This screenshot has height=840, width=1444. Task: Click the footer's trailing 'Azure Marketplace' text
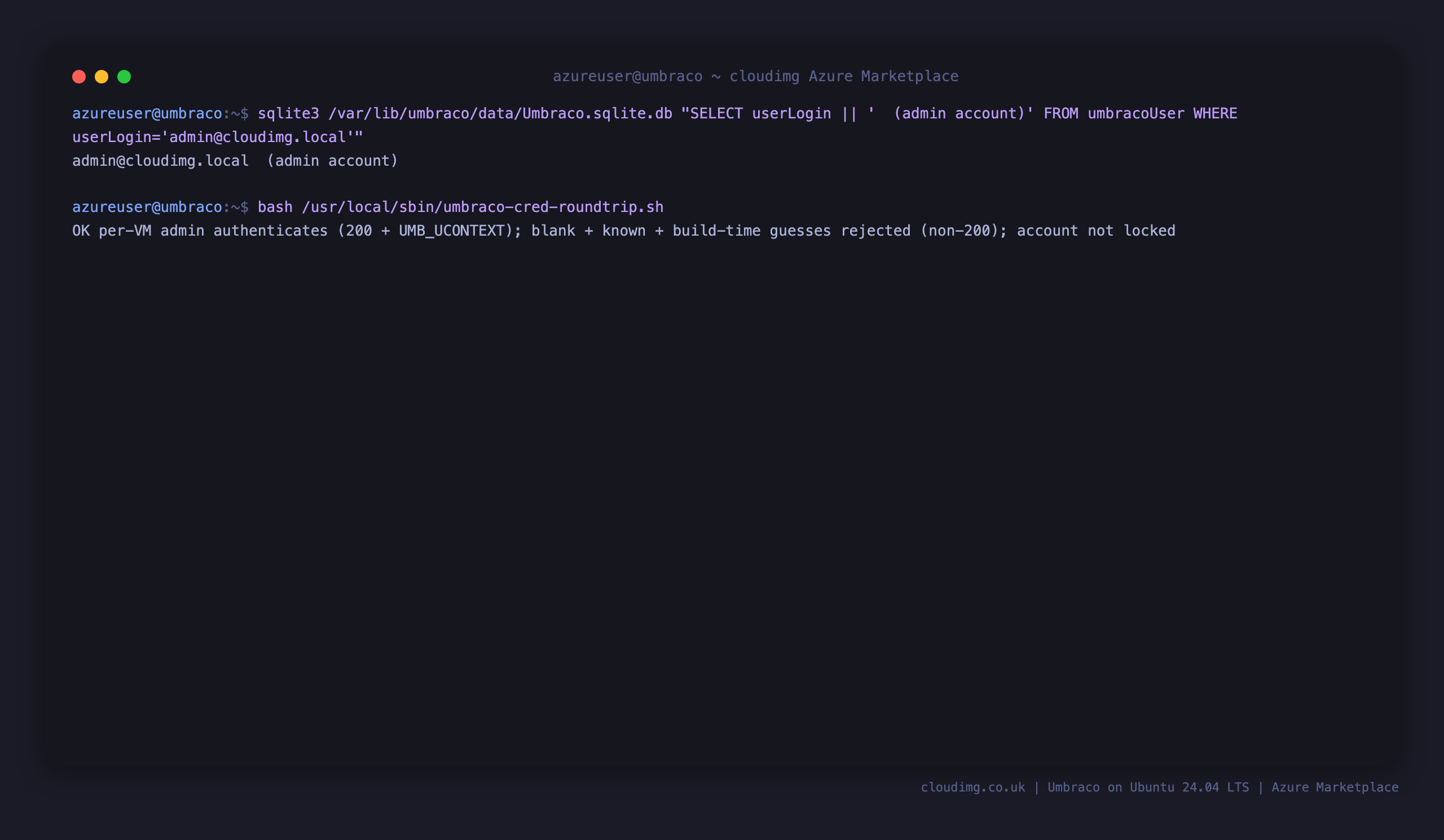click(x=1335, y=788)
